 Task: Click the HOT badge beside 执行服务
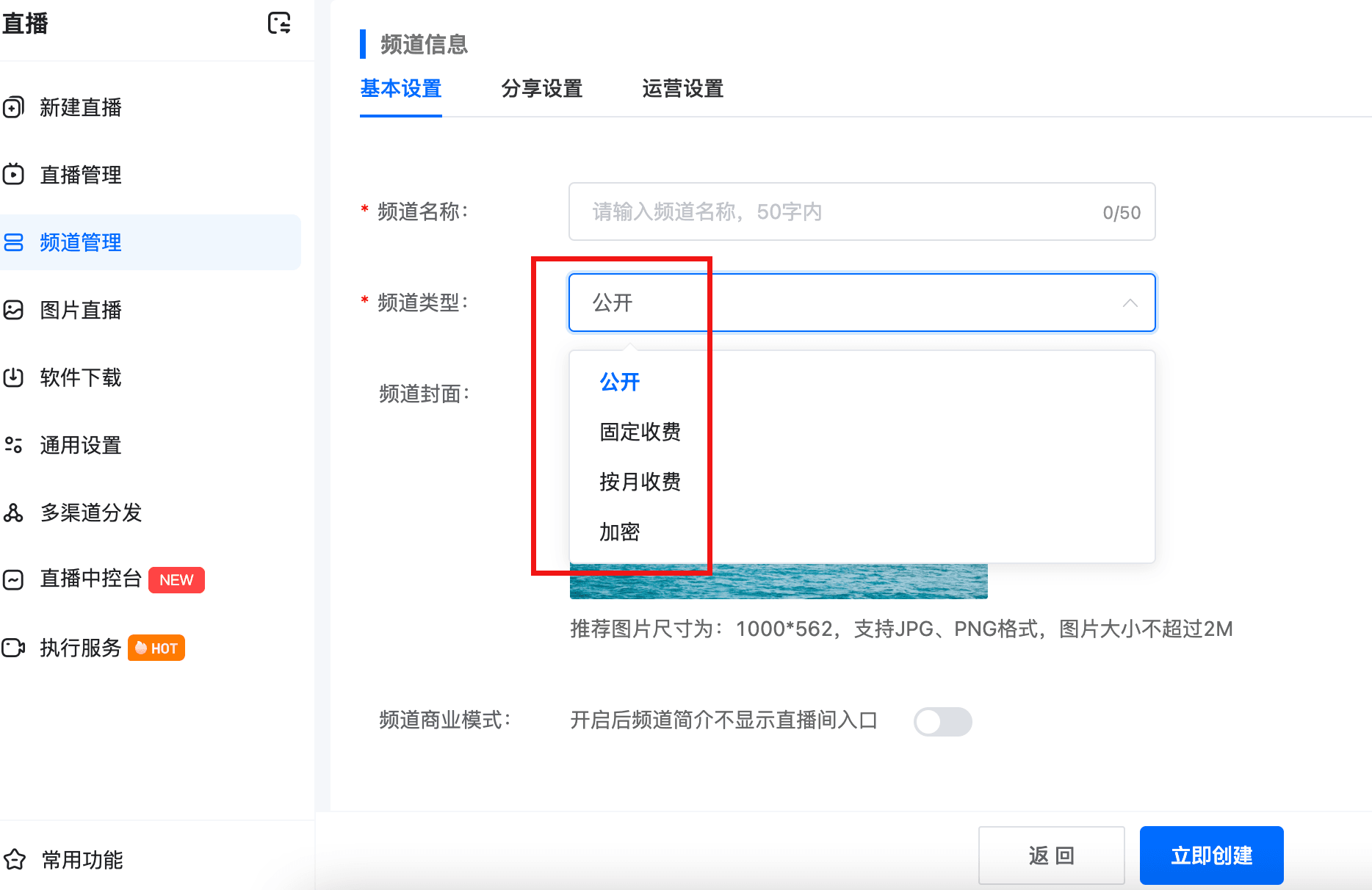(156, 648)
